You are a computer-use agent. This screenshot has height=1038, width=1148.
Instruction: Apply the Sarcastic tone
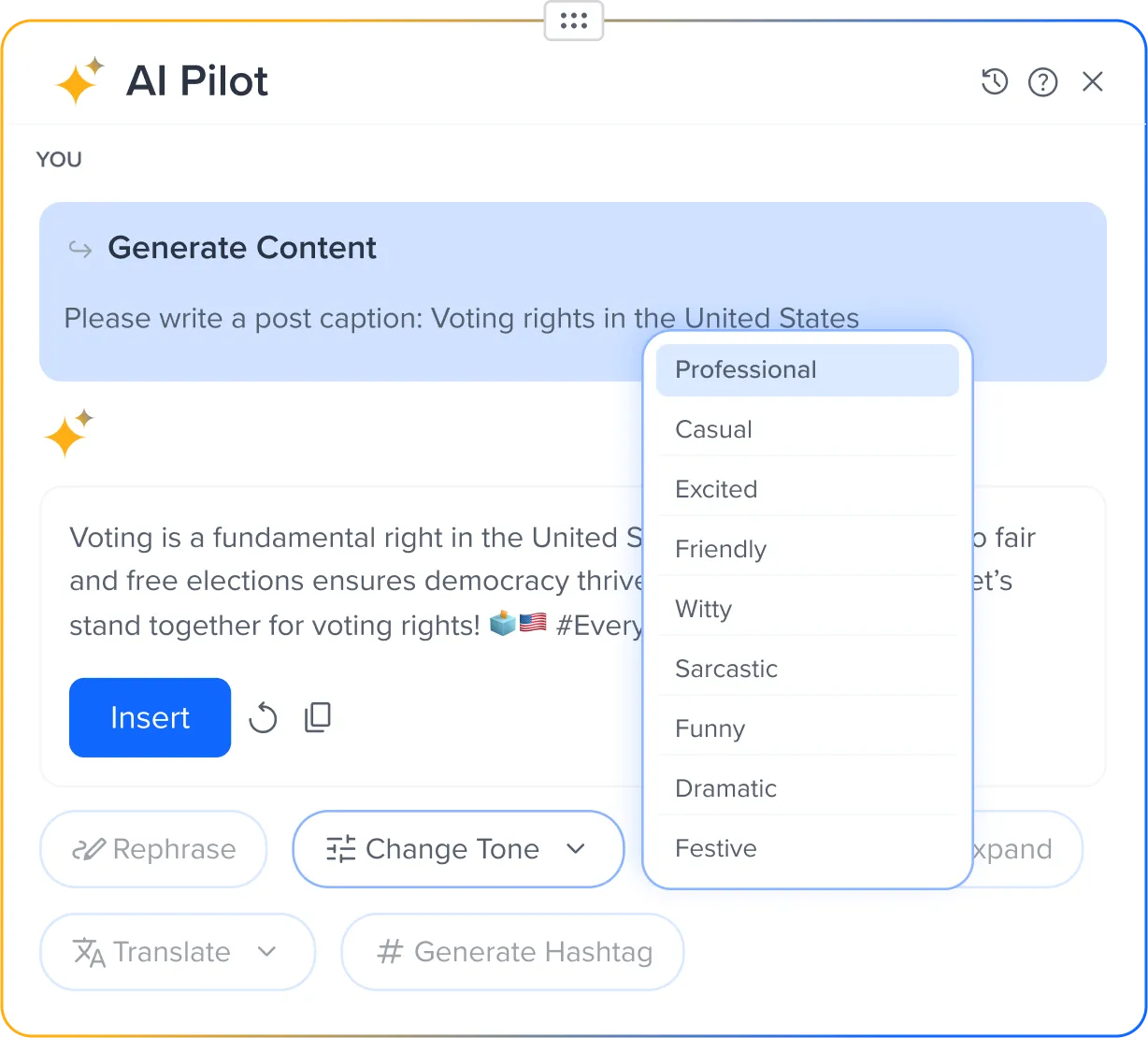coord(807,670)
